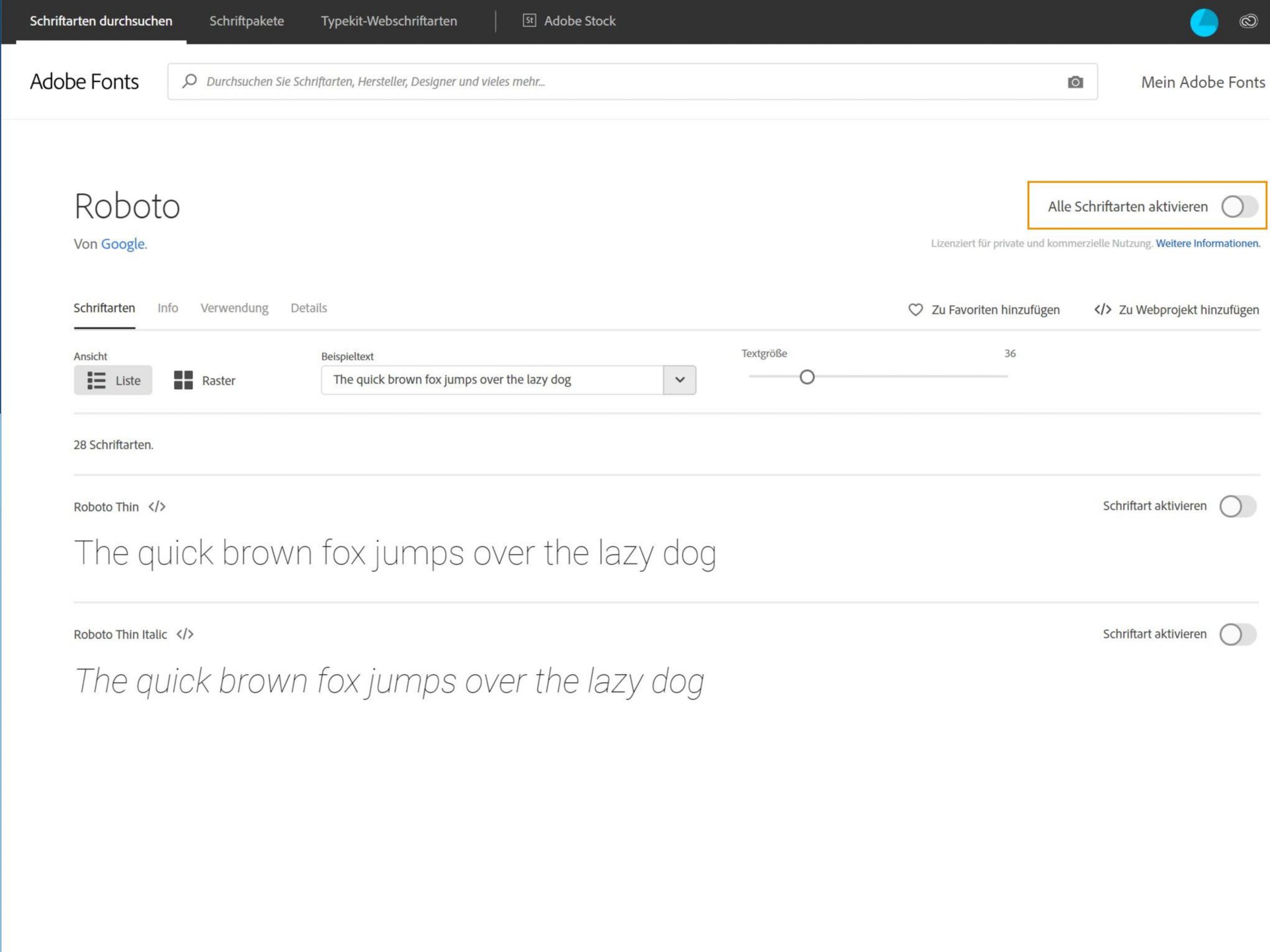Open Adobe Stock in top navigation
Screen dimensions: 1270x952
(569, 21)
